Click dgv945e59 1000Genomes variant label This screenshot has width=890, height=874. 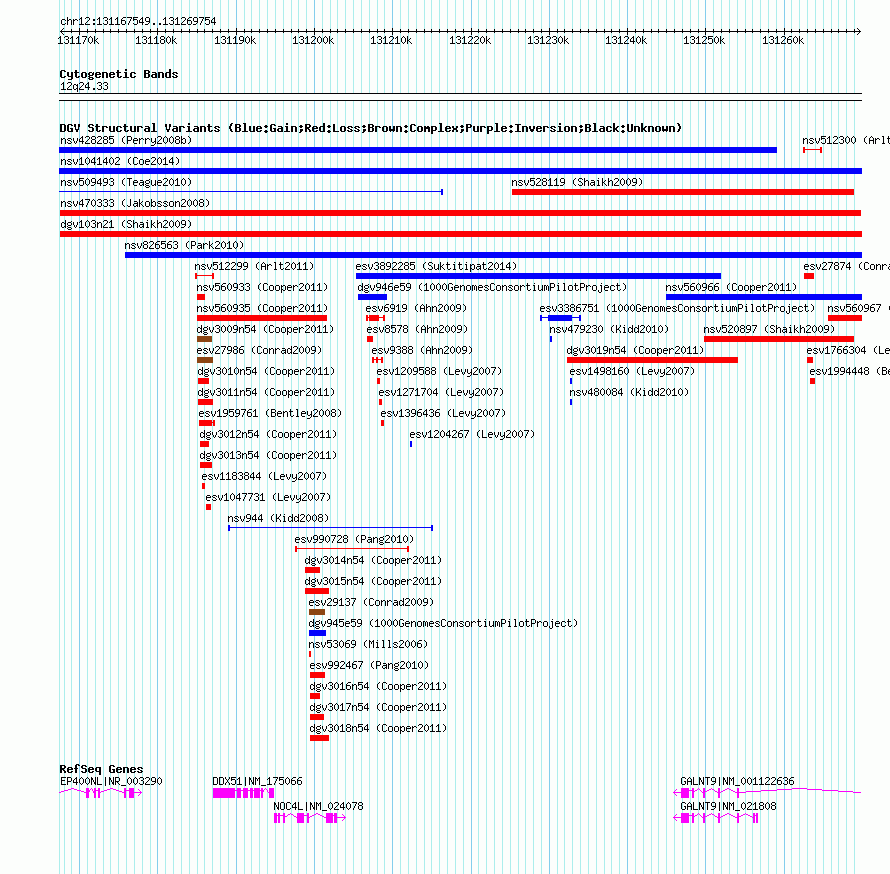[443, 623]
